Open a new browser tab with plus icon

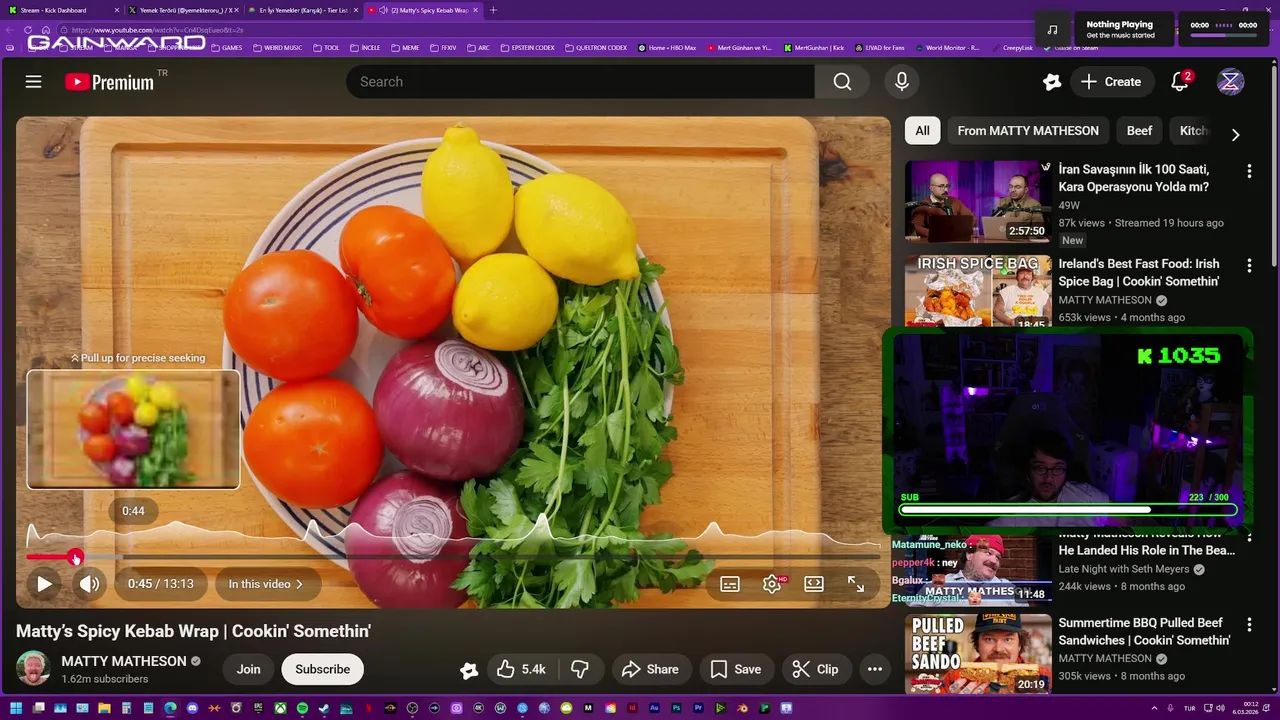tap(493, 10)
